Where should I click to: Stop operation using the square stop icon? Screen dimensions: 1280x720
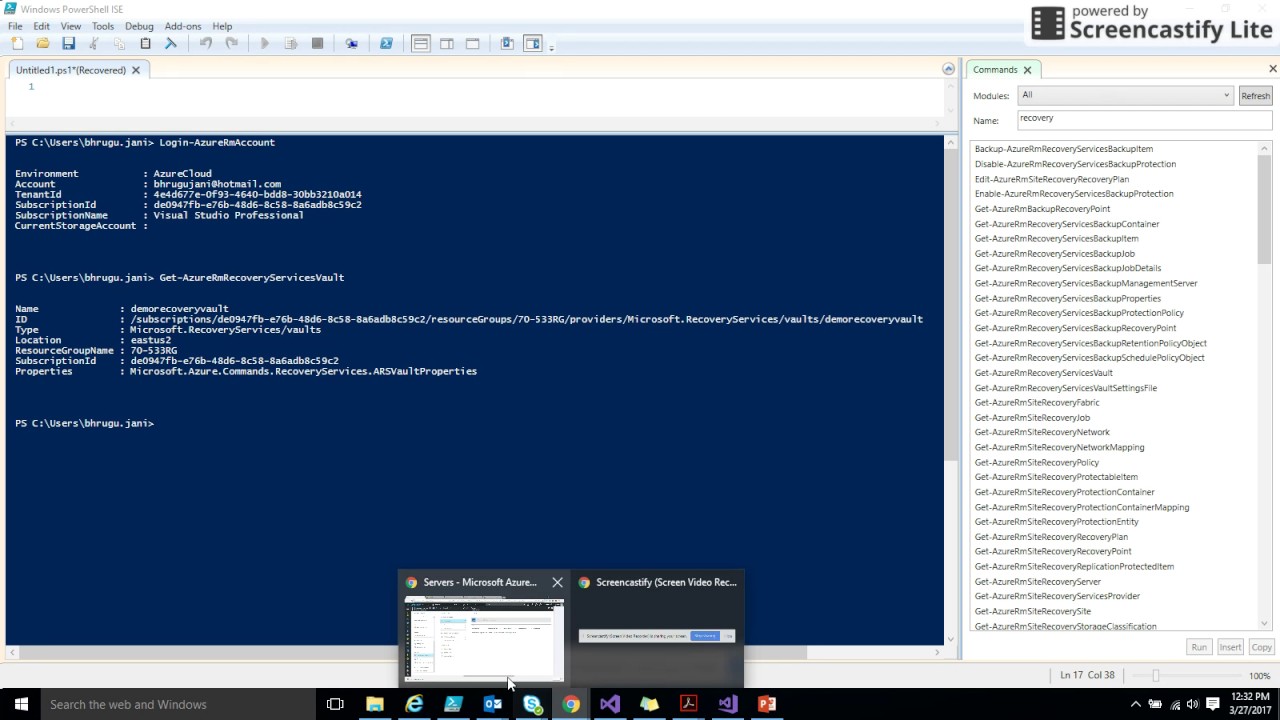tap(317, 43)
